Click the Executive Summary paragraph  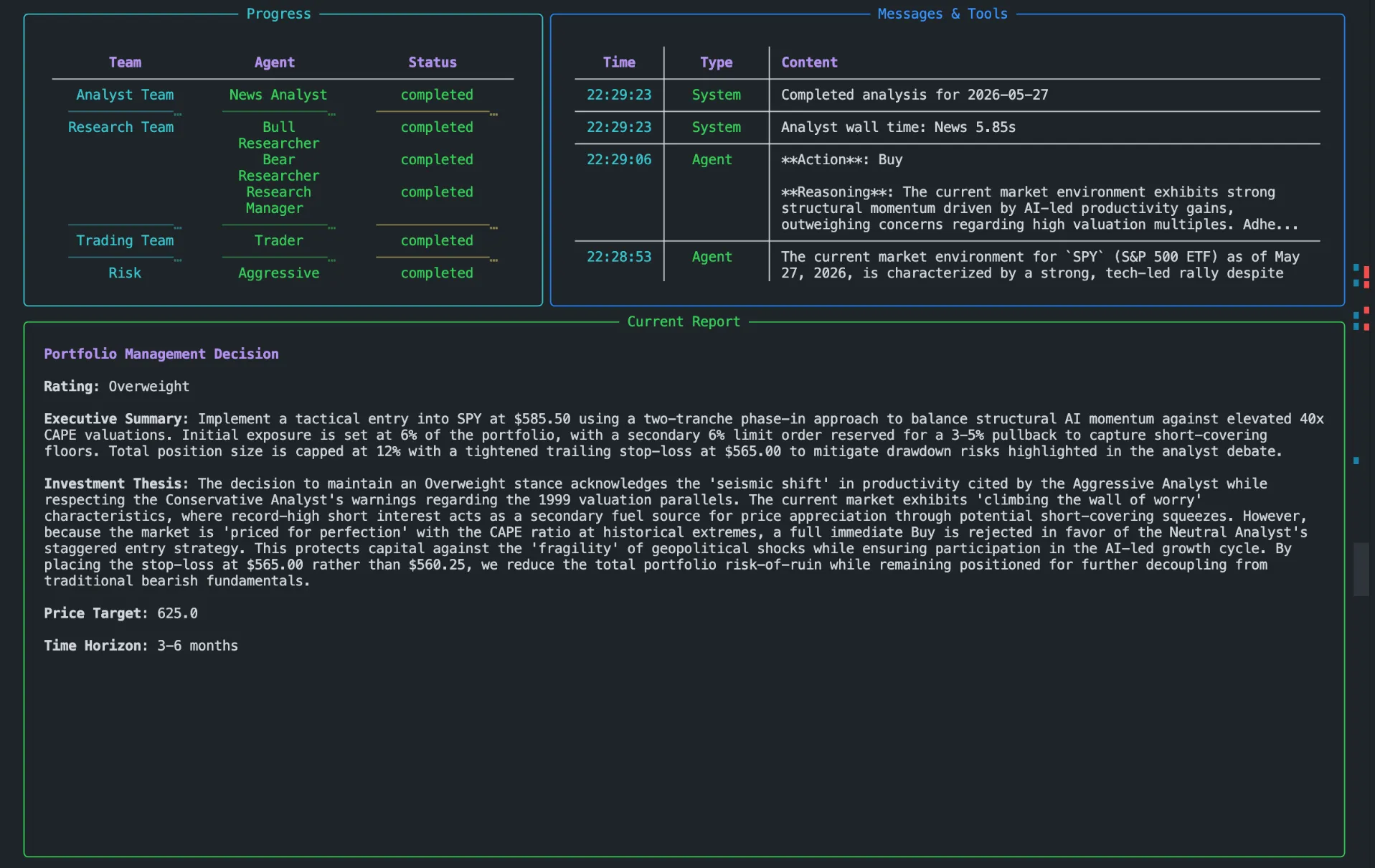684,435
